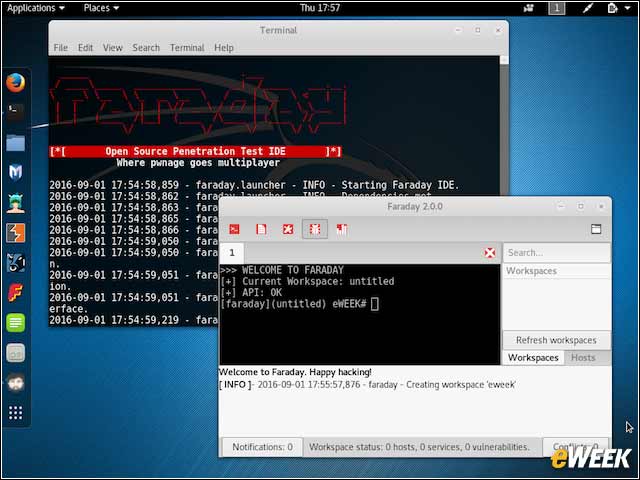Launch Faraday red F icon in dock
The height and width of the screenshot is (480, 640).
pos(16,293)
